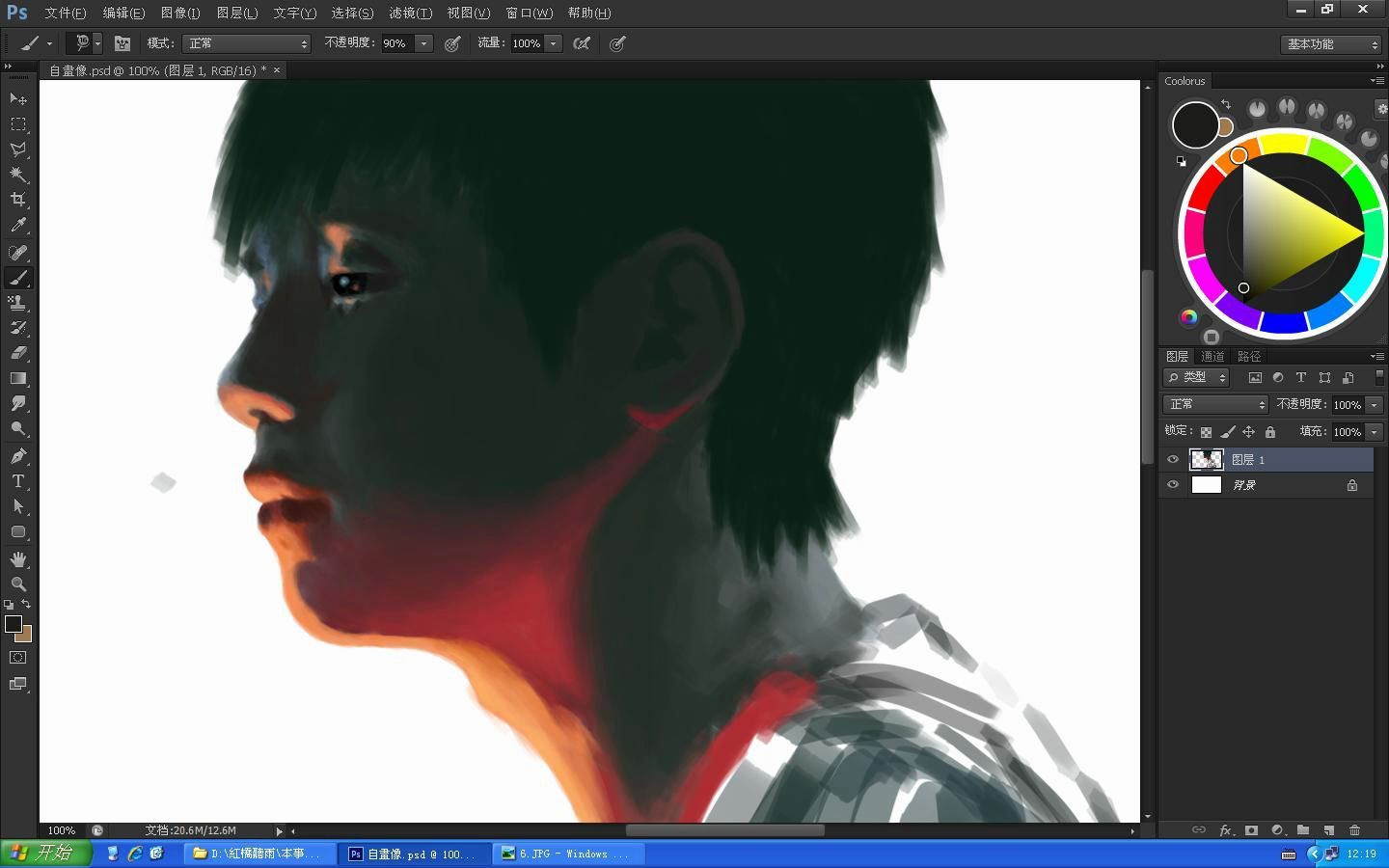Select the Move tool

click(x=18, y=99)
